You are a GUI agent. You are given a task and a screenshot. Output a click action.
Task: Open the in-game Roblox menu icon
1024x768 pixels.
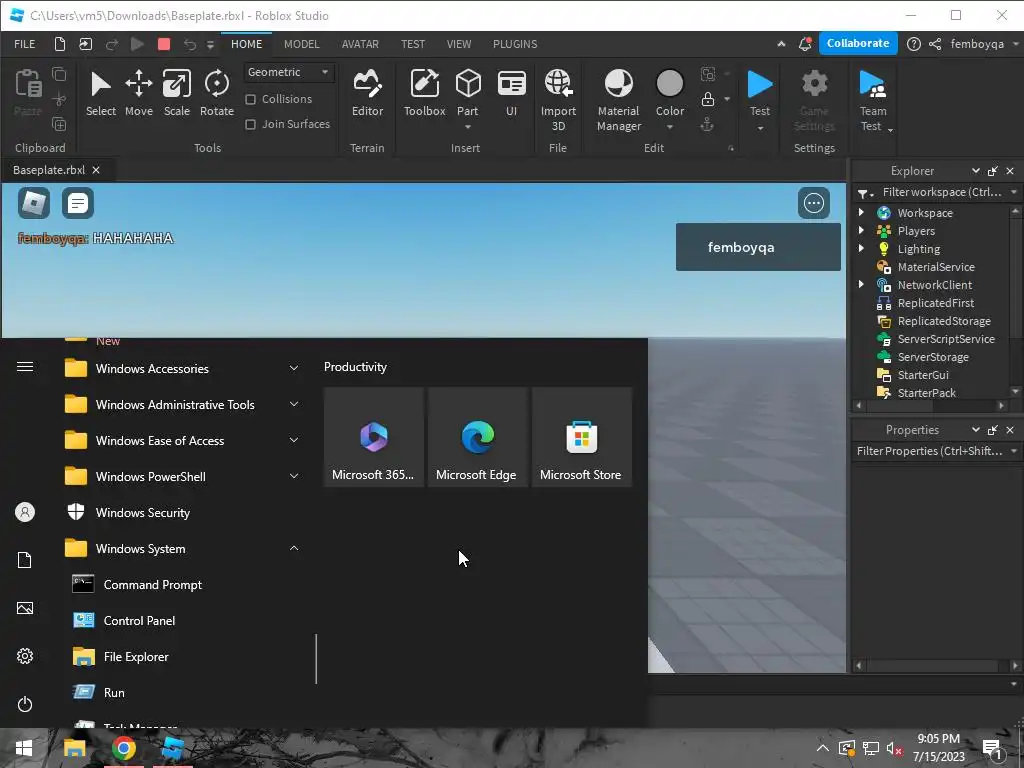click(x=34, y=203)
